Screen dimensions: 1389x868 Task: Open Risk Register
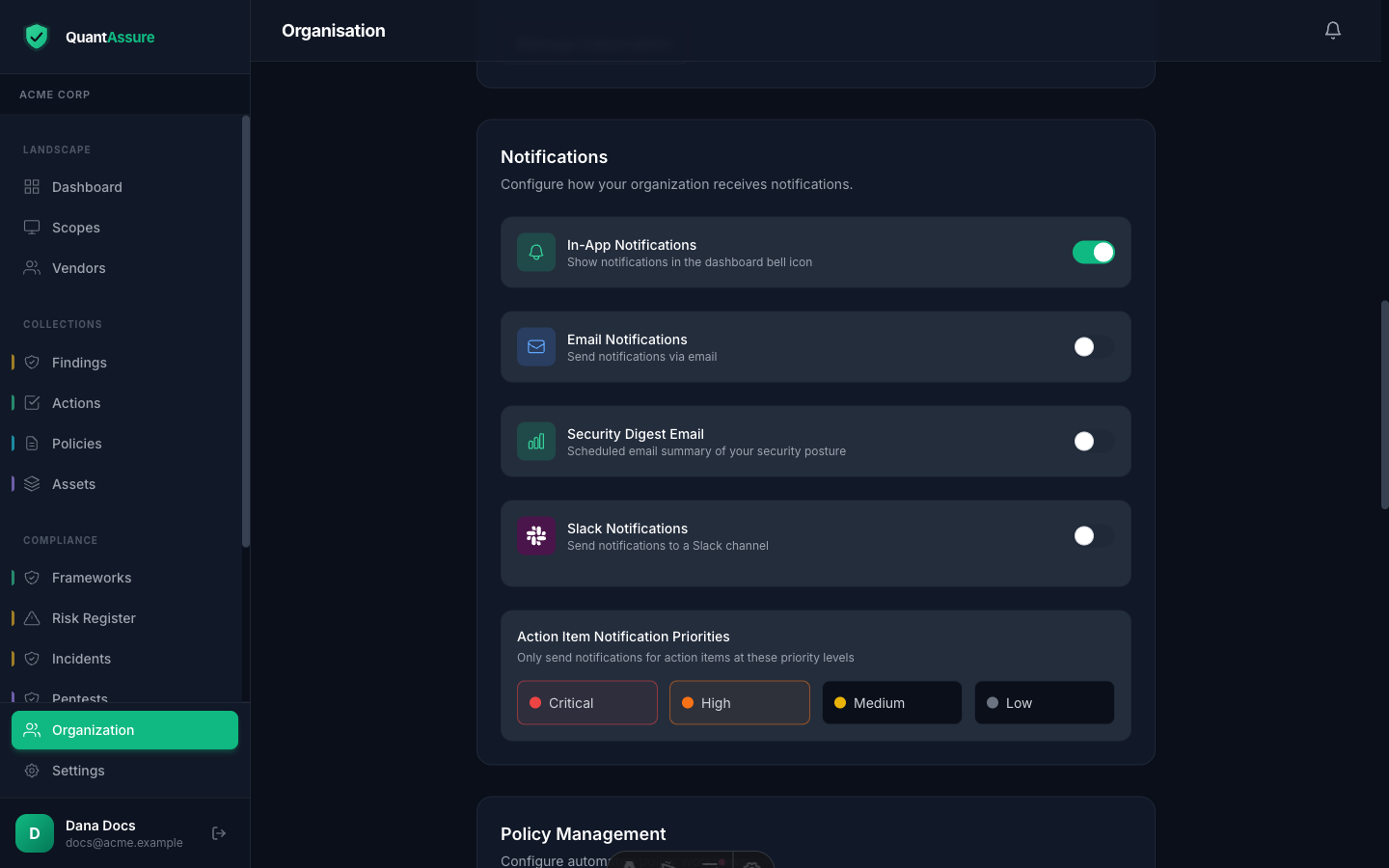point(124,617)
